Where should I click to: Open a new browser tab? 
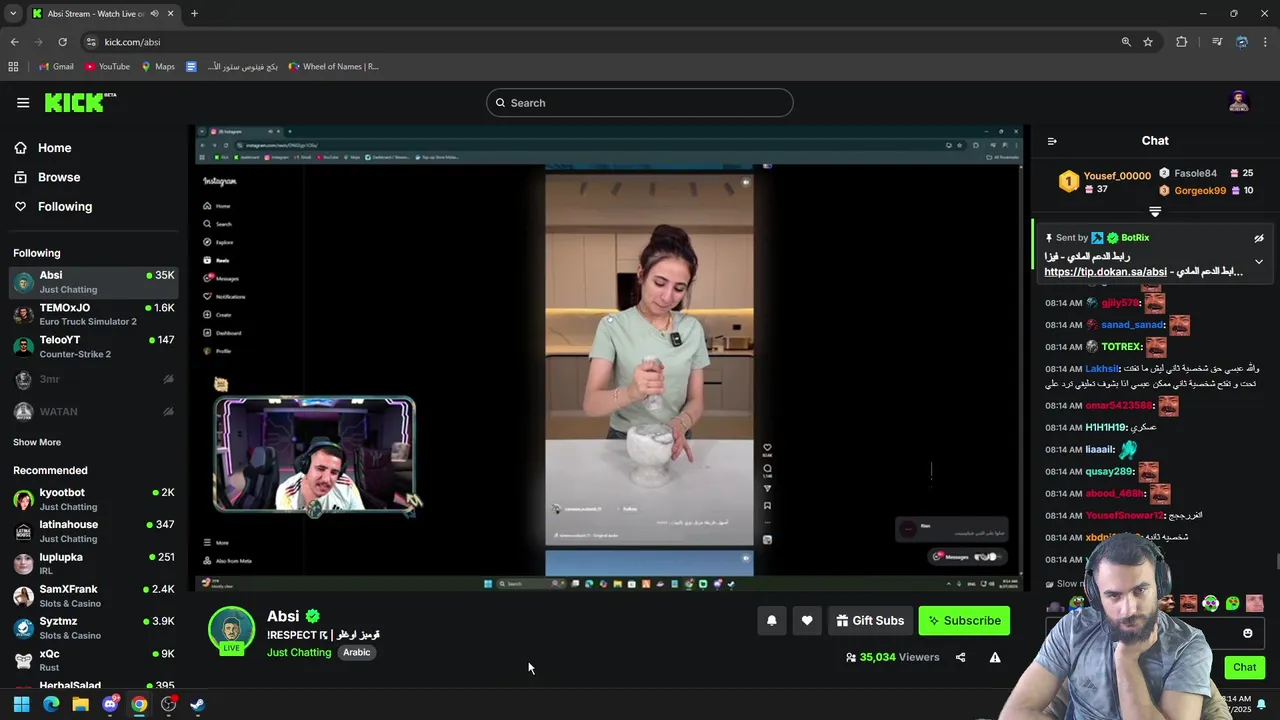tap(194, 14)
